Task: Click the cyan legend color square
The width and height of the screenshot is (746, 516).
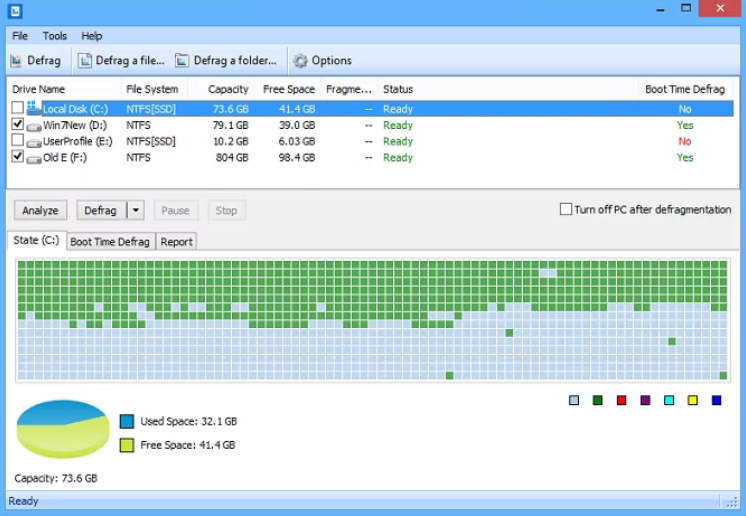Action: [x=669, y=400]
